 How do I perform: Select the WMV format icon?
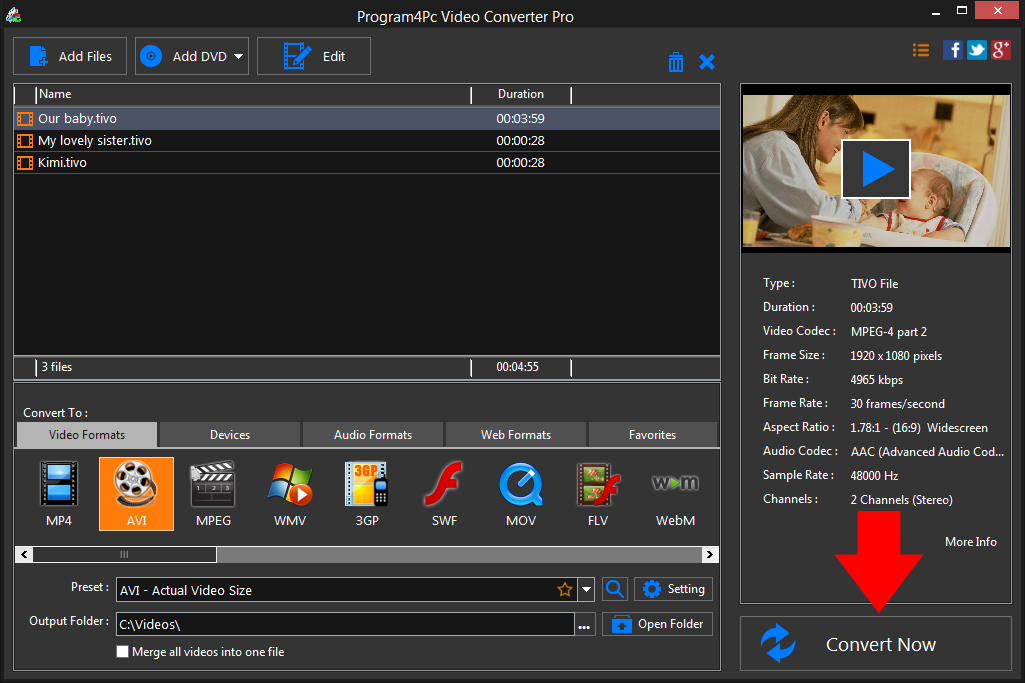pyautogui.click(x=290, y=493)
